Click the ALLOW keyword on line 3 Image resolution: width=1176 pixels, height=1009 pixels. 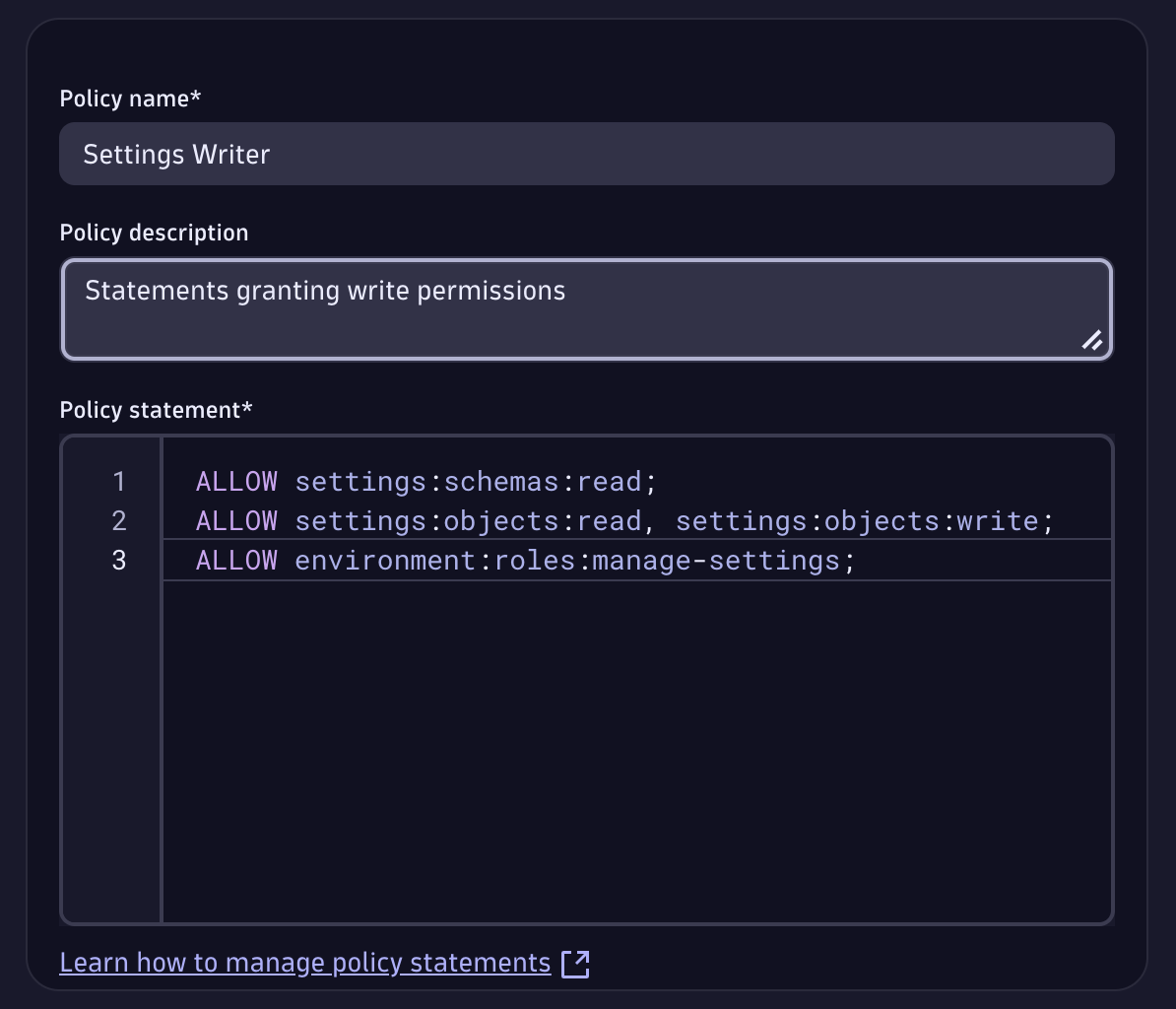click(236, 560)
